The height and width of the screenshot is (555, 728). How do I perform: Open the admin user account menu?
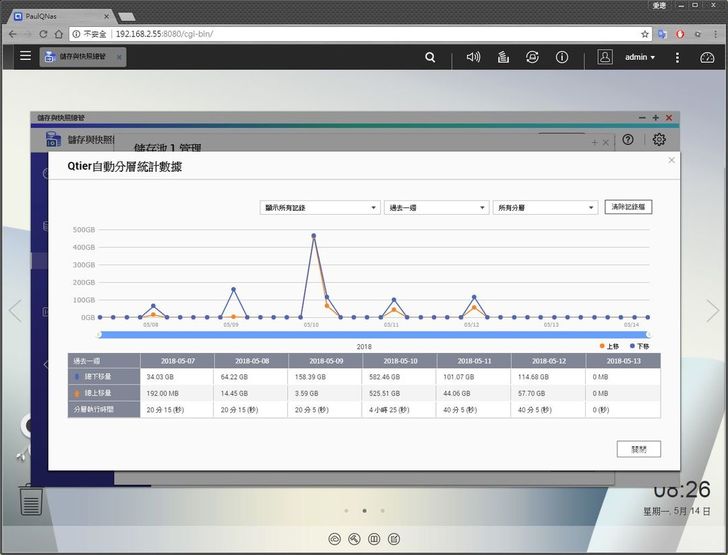pyautogui.click(x=640, y=57)
